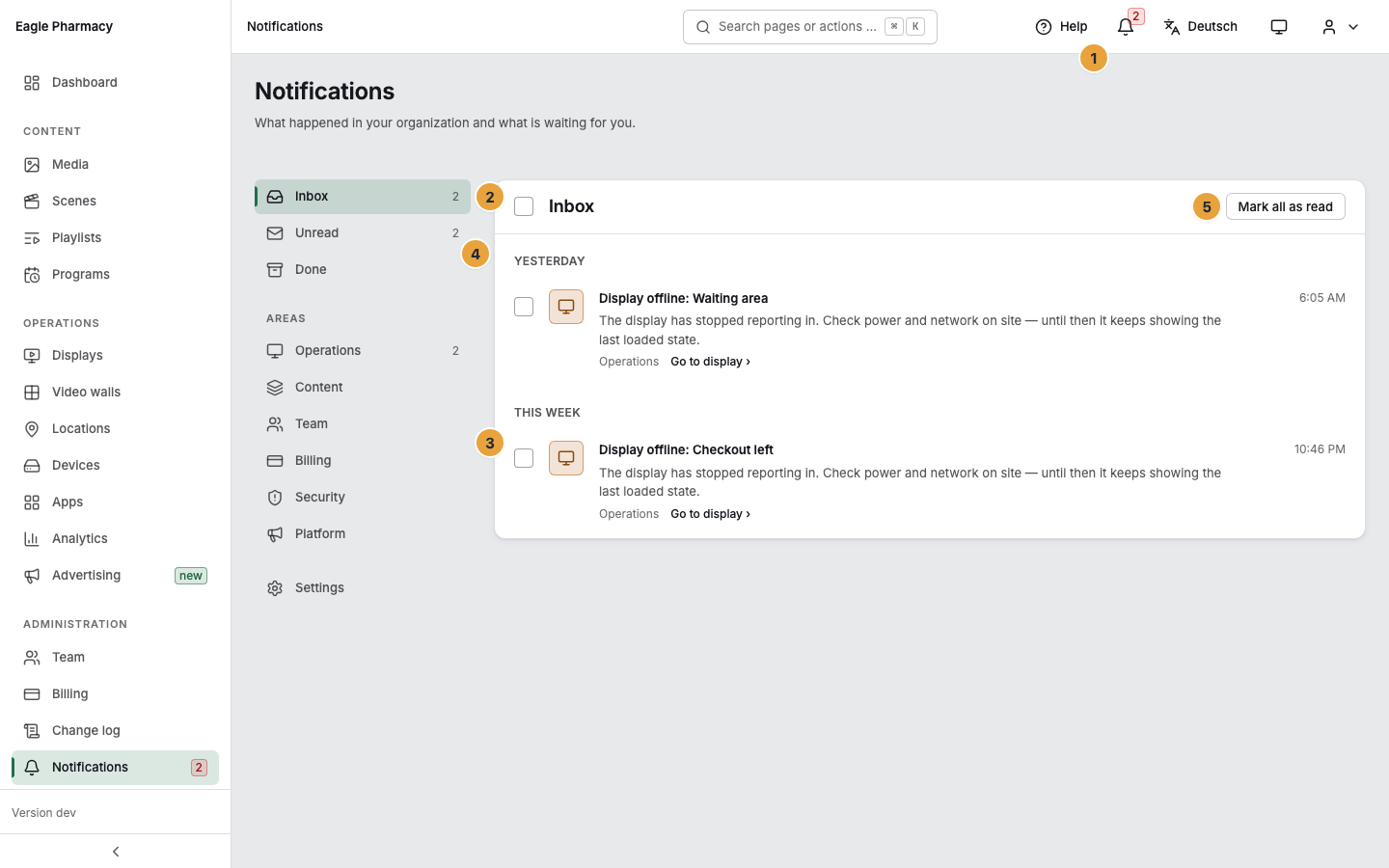Open Analytics in the sidebar
This screenshot has width=1389, height=868.
coord(115,539)
